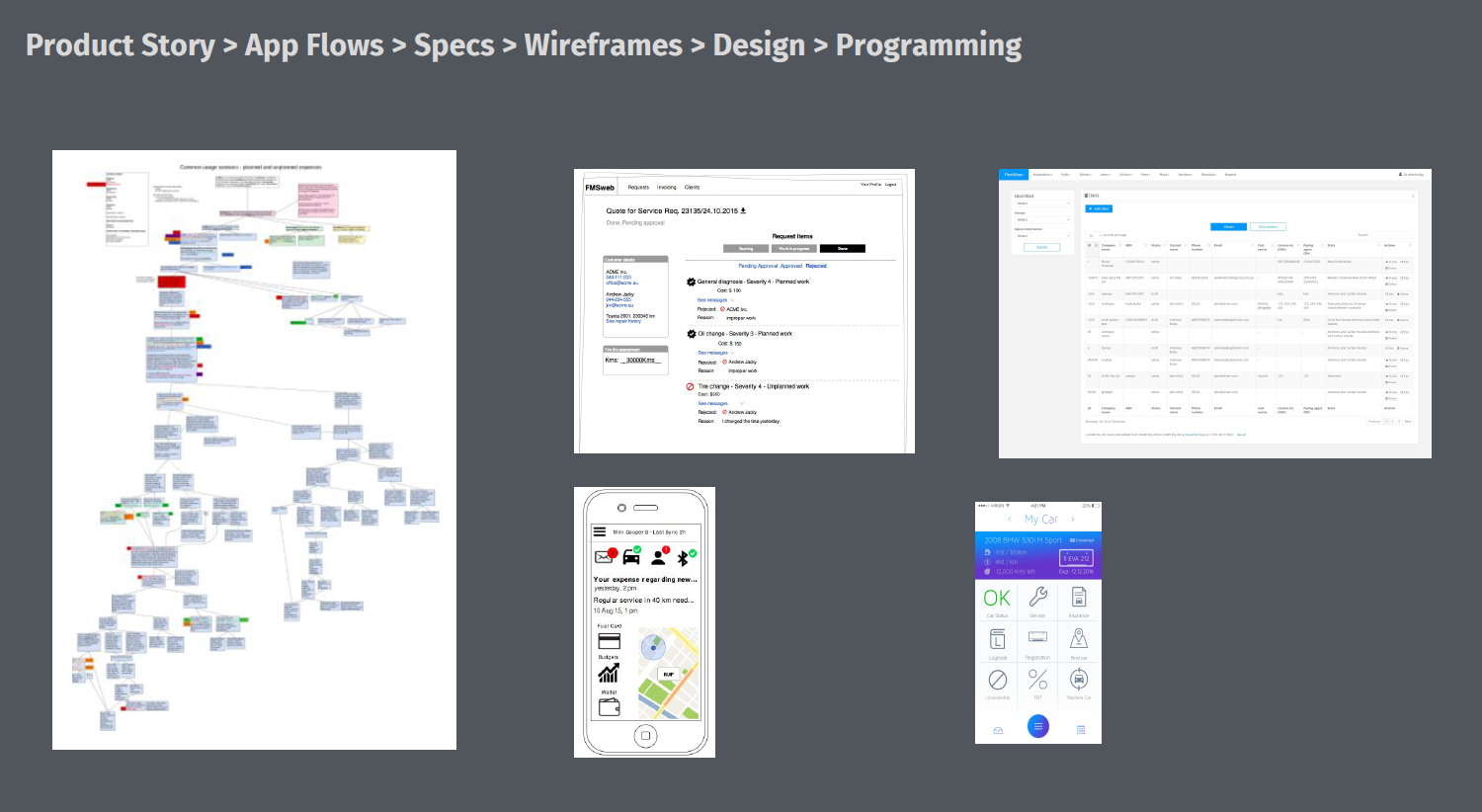The width and height of the screenshot is (1482, 812).
Task: Open the Requests menu in FMSweb
Action: pyautogui.click(x=638, y=187)
